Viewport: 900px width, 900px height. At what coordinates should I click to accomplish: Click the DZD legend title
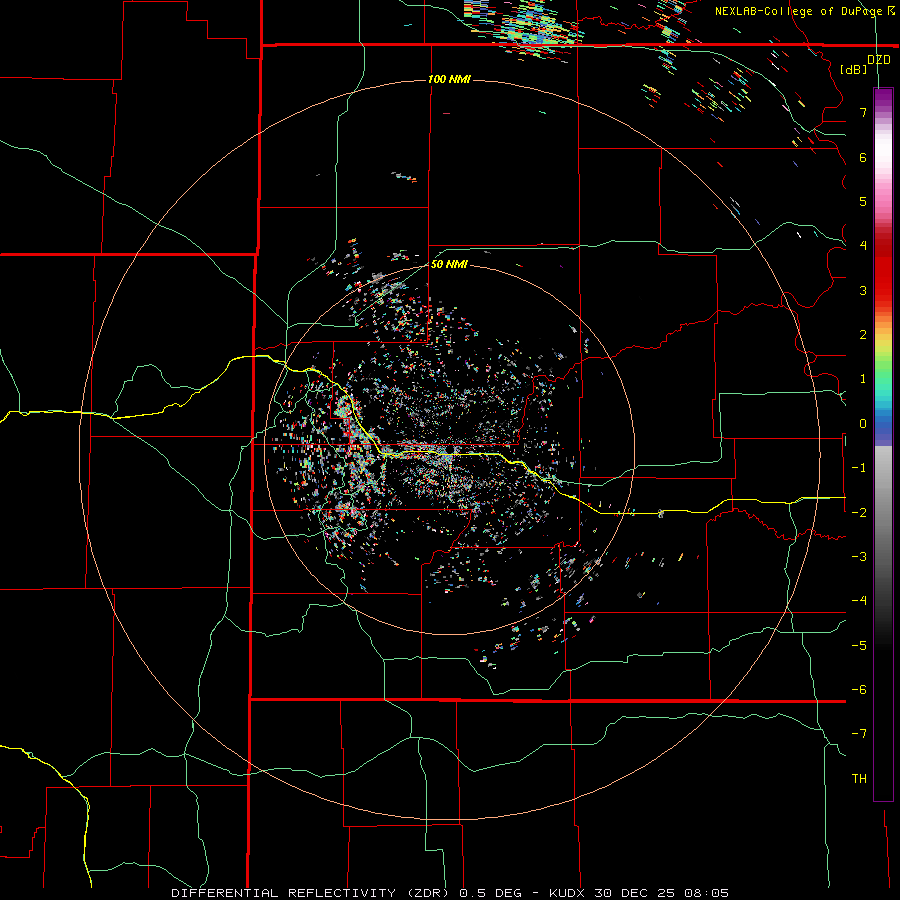click(878, 60)
